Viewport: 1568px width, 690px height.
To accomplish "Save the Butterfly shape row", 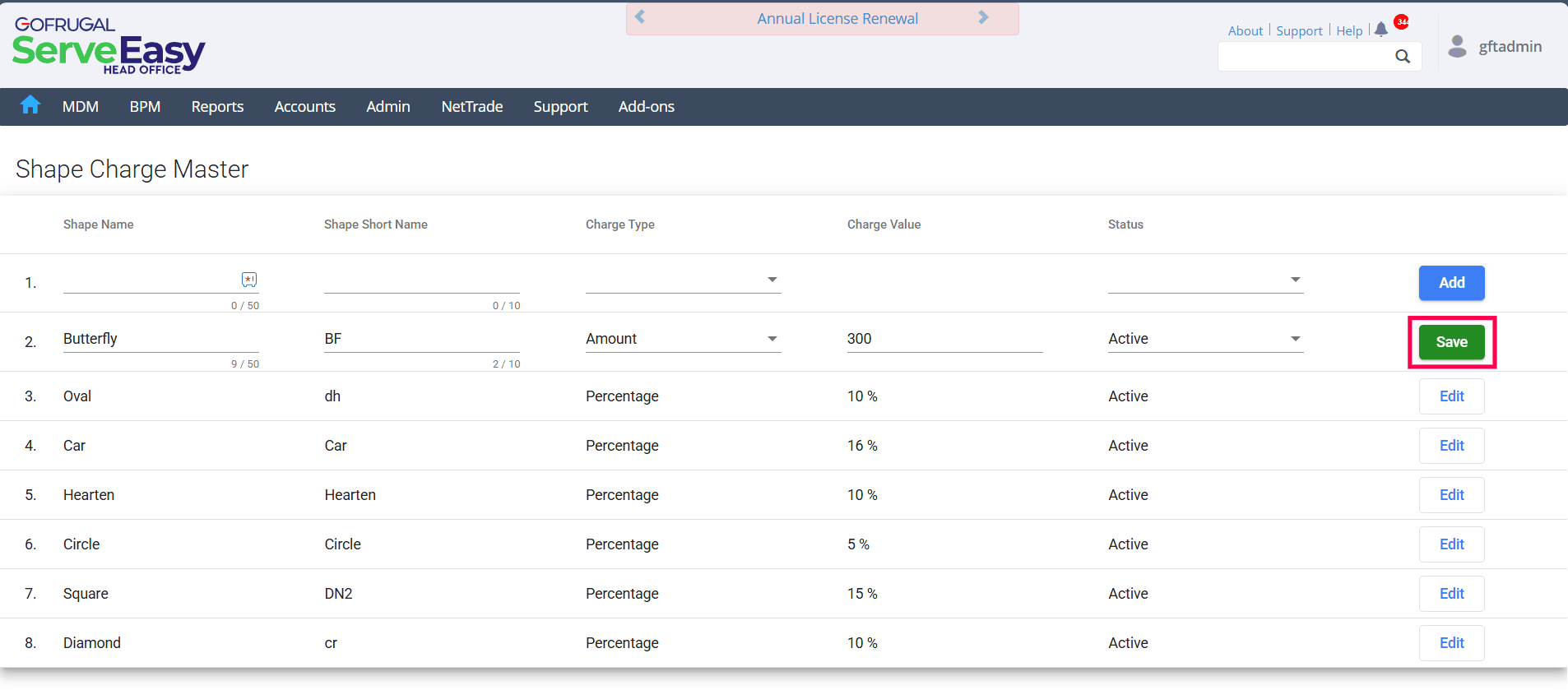I will [x=1451, y=342].
